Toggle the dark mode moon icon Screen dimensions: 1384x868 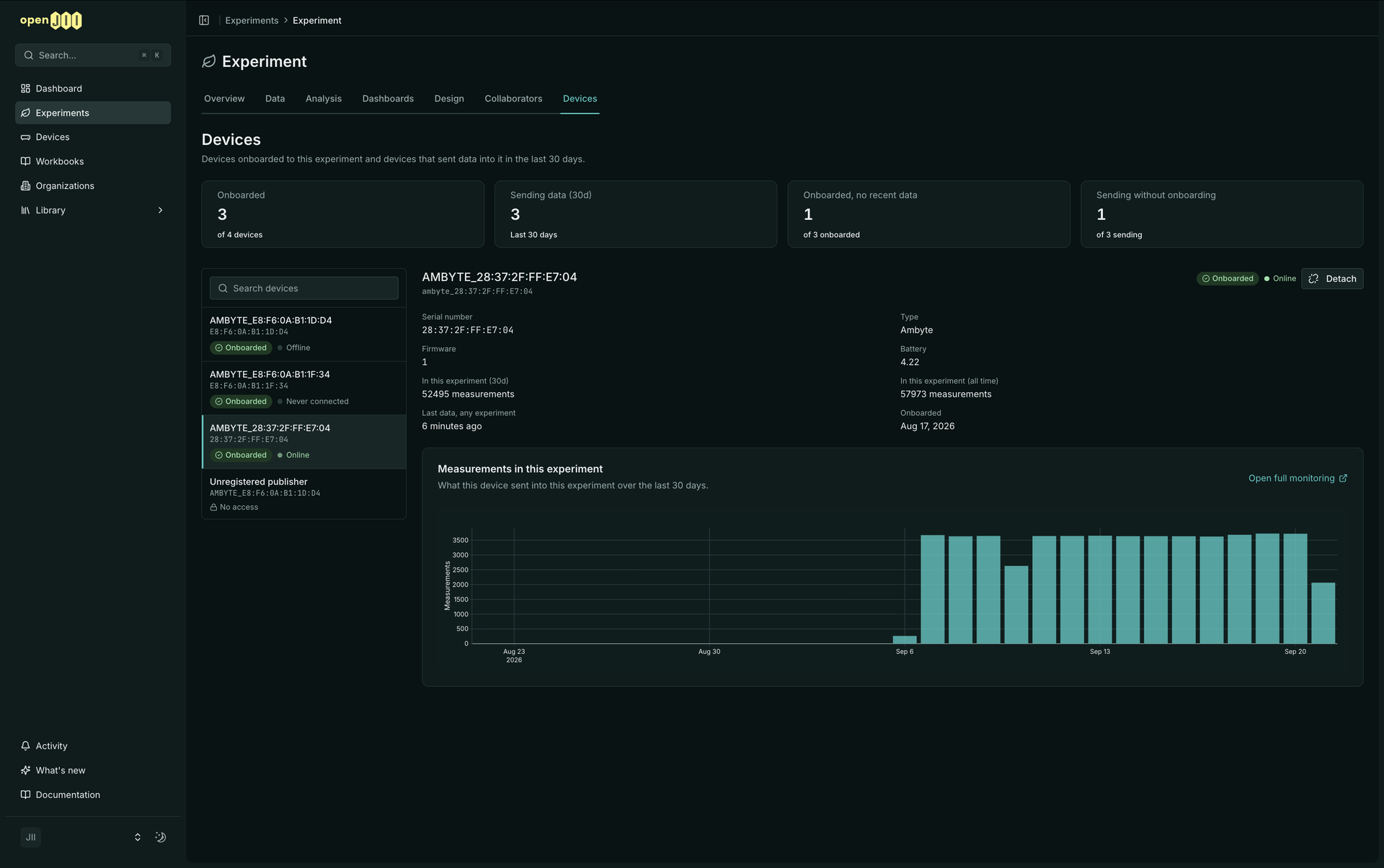(x=161, y=837)
